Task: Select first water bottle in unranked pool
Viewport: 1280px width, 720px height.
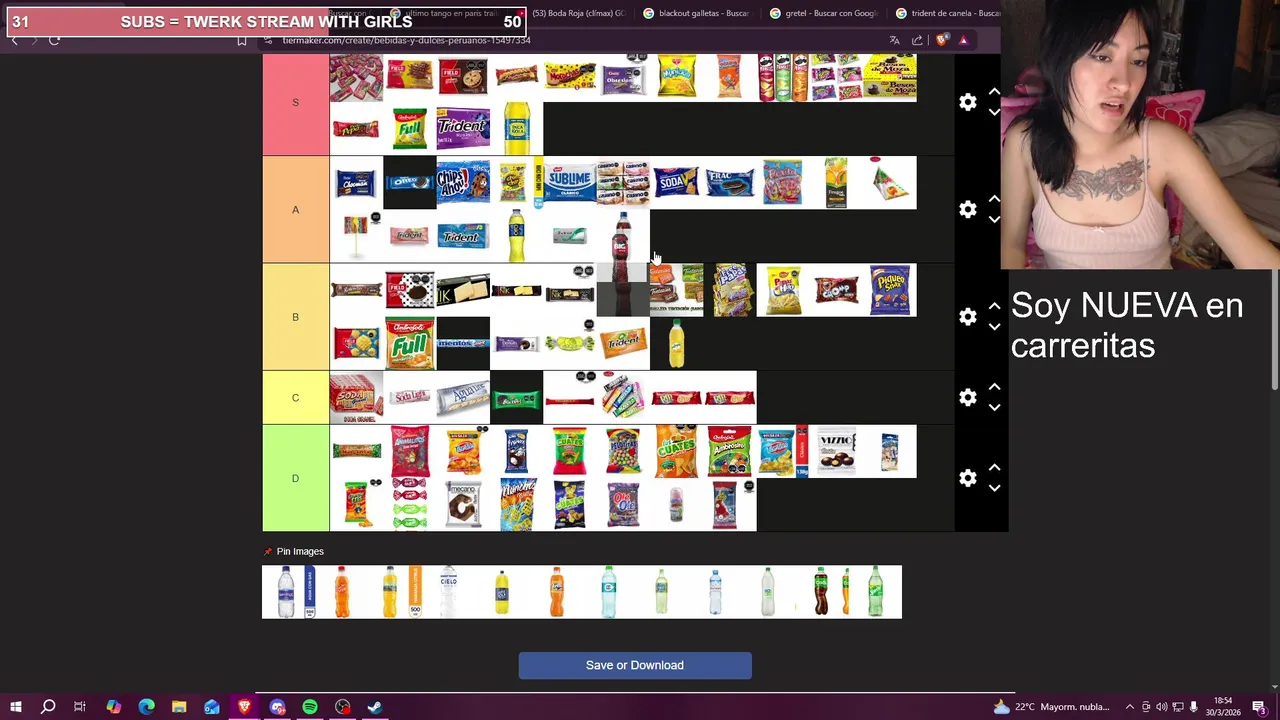Action: 288,591
